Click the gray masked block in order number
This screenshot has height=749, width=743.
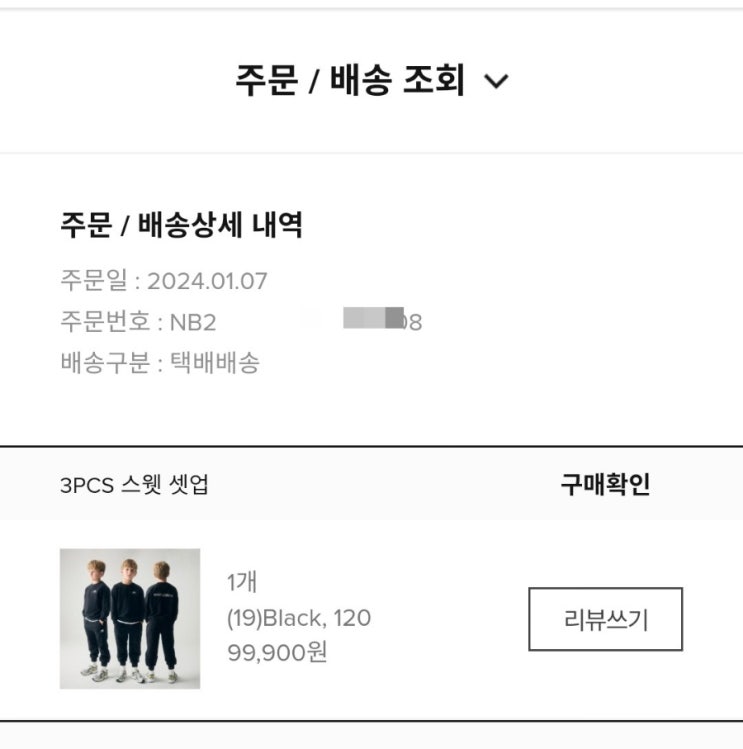(372, 319)
